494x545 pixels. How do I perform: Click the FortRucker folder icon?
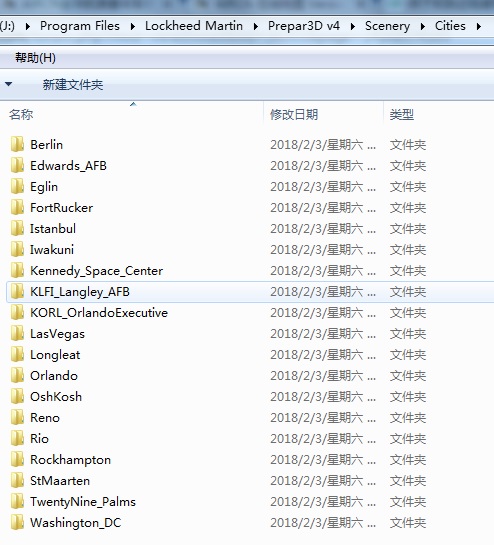17,208
